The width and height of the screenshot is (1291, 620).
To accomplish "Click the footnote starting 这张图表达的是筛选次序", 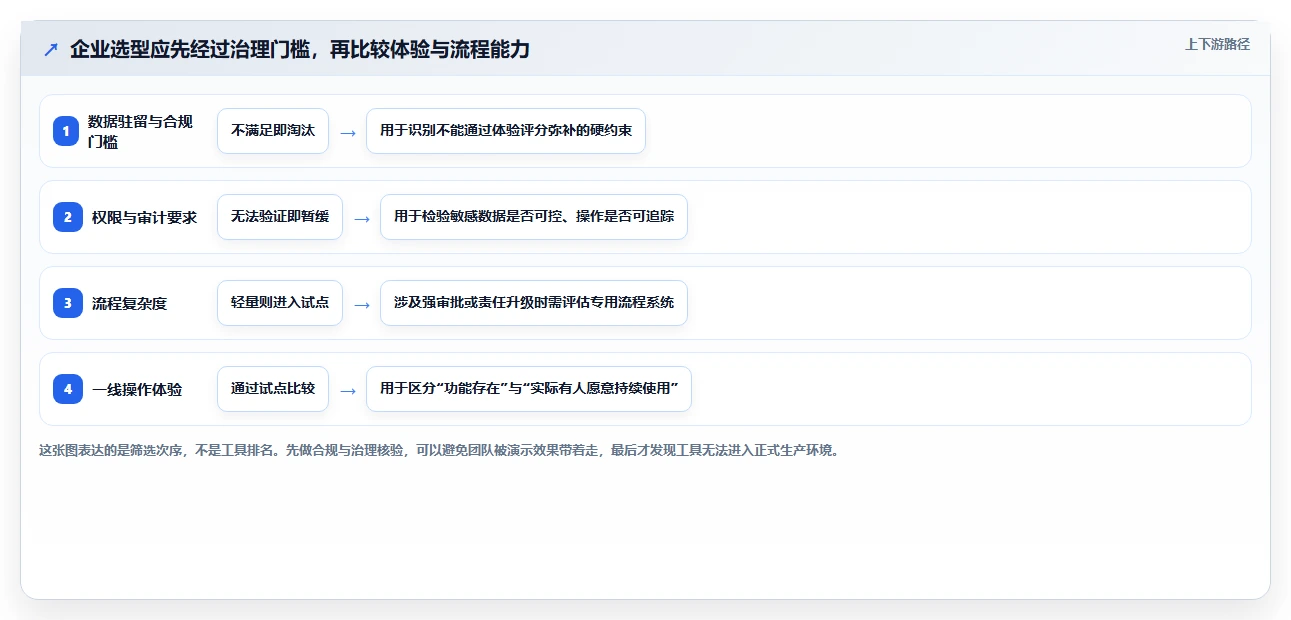I will point(441,450).
